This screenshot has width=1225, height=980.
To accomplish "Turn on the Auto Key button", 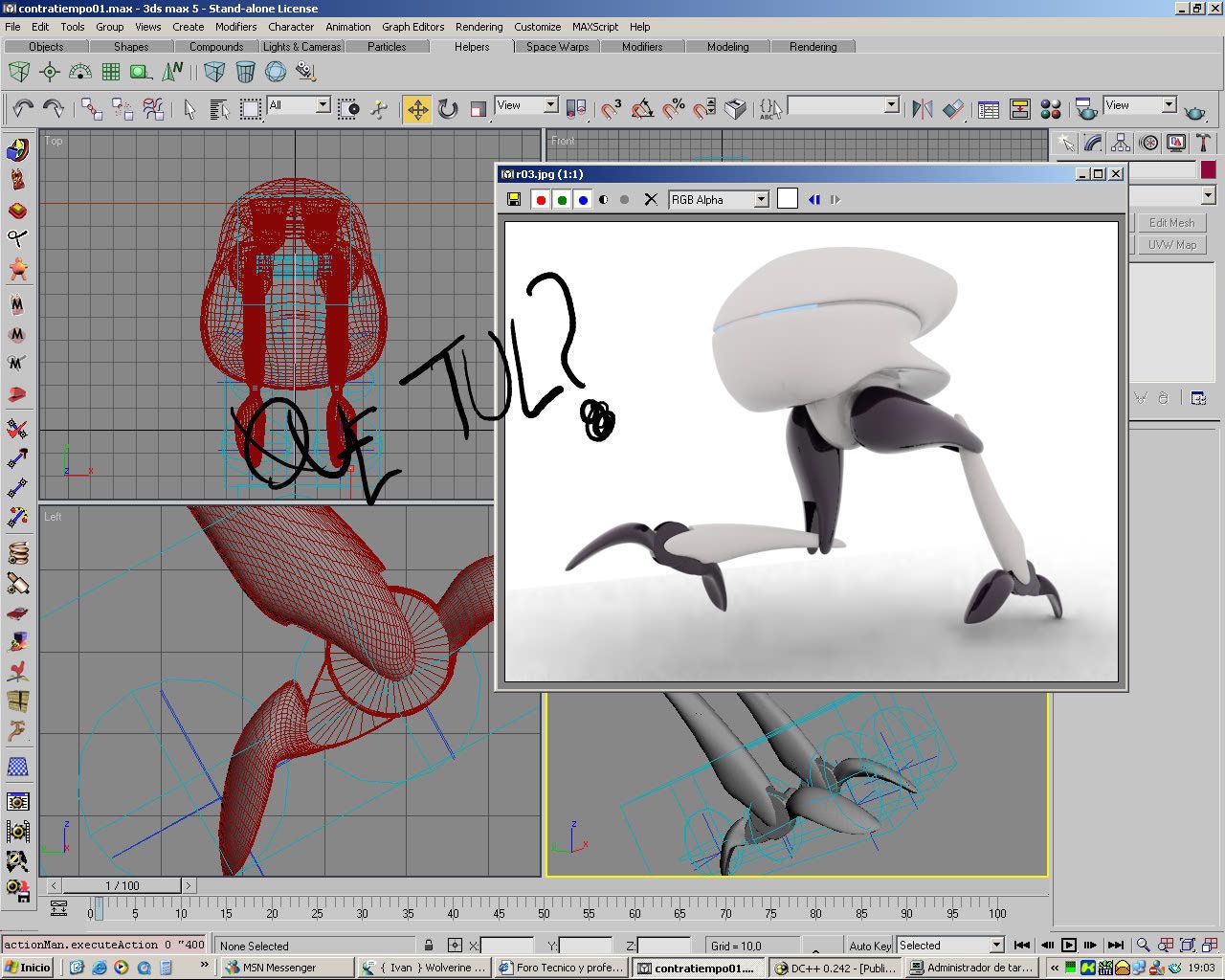I will pyautogui.click(x=870, y=946).
